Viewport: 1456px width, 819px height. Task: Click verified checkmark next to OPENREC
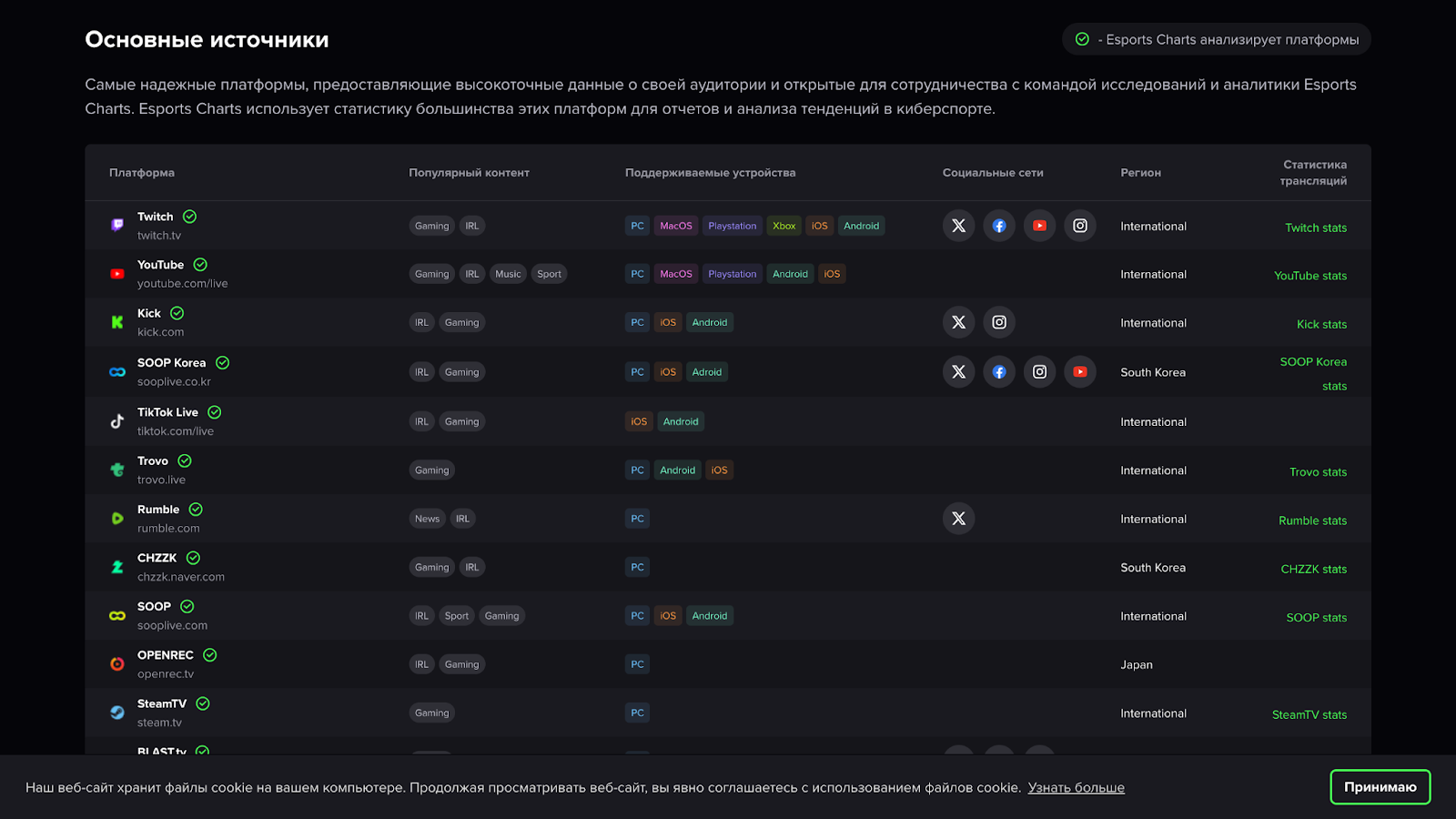(210, 655)
